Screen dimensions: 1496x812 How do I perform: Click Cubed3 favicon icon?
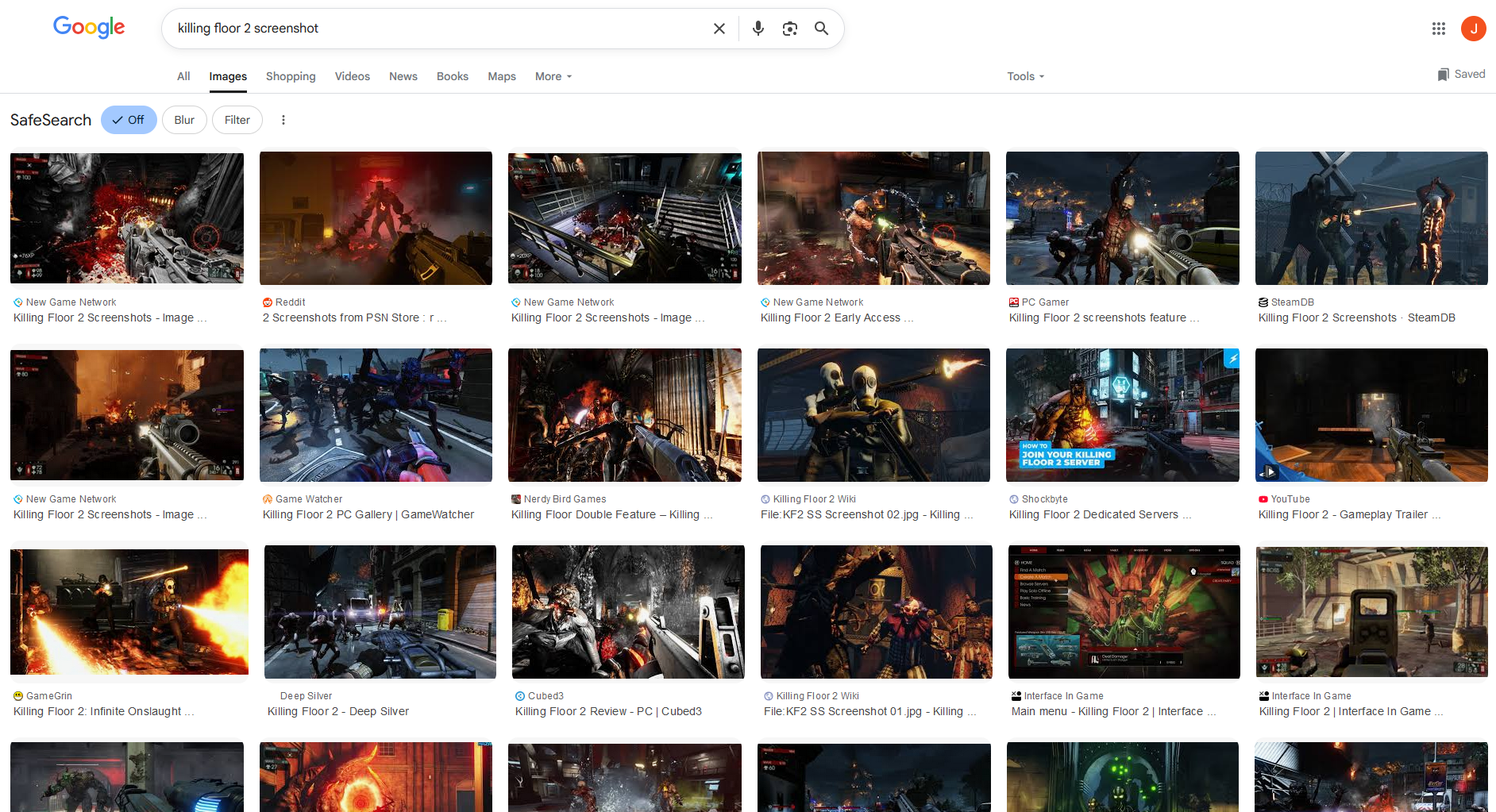pyautogui.click(x=520, y=696)
